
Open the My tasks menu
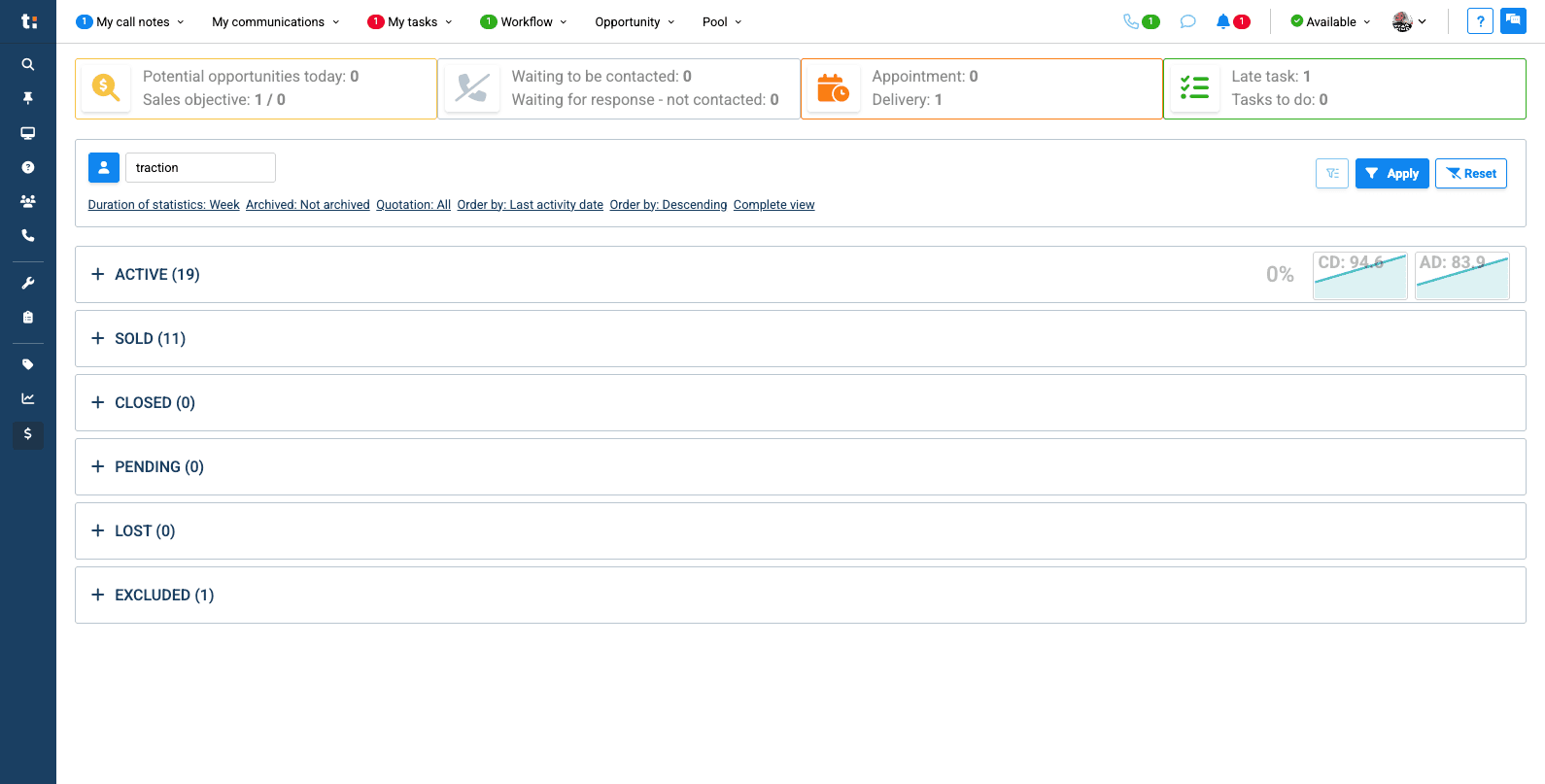pyautogui.click(x=410, y=21)
